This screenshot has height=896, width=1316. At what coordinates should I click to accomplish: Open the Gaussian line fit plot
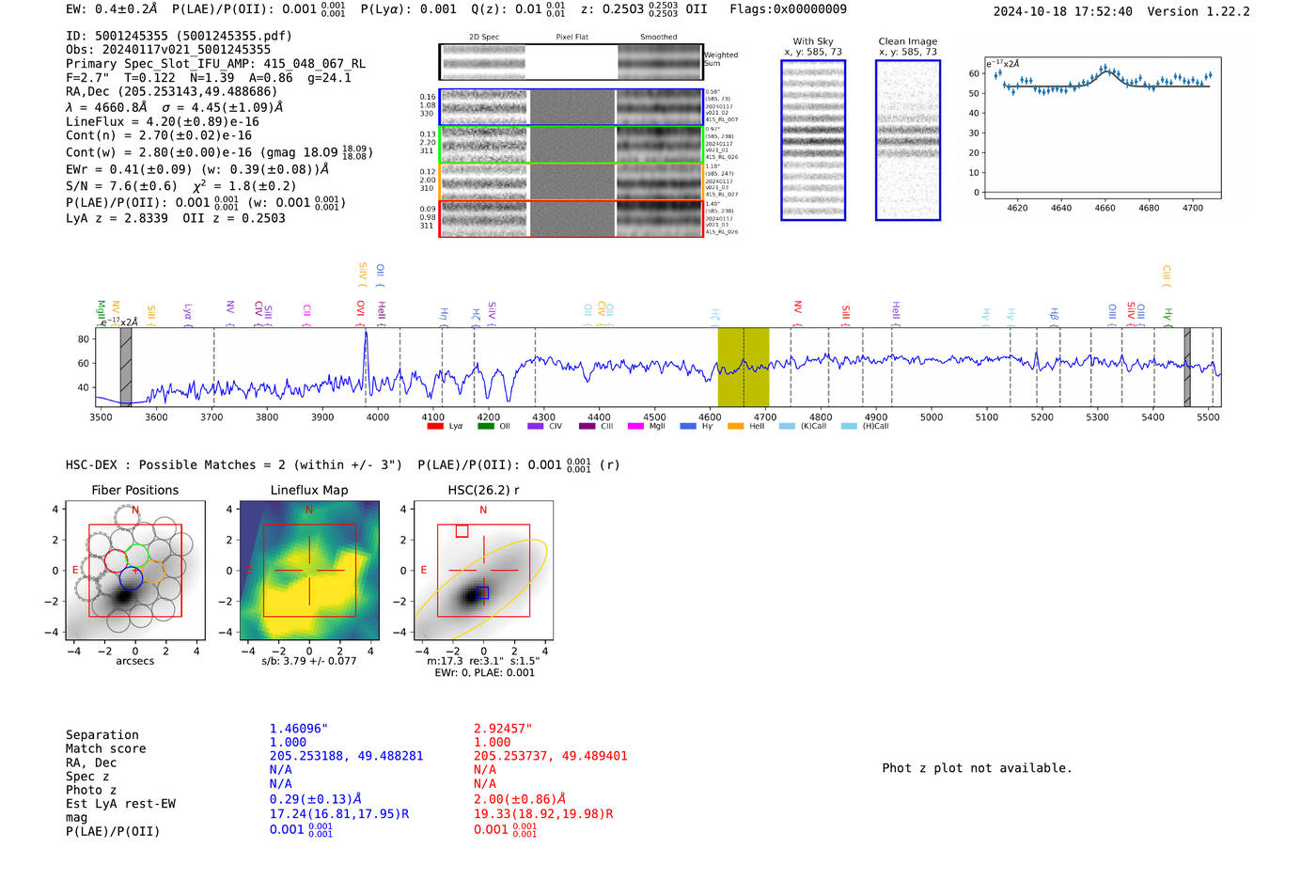click(1103, 127)
